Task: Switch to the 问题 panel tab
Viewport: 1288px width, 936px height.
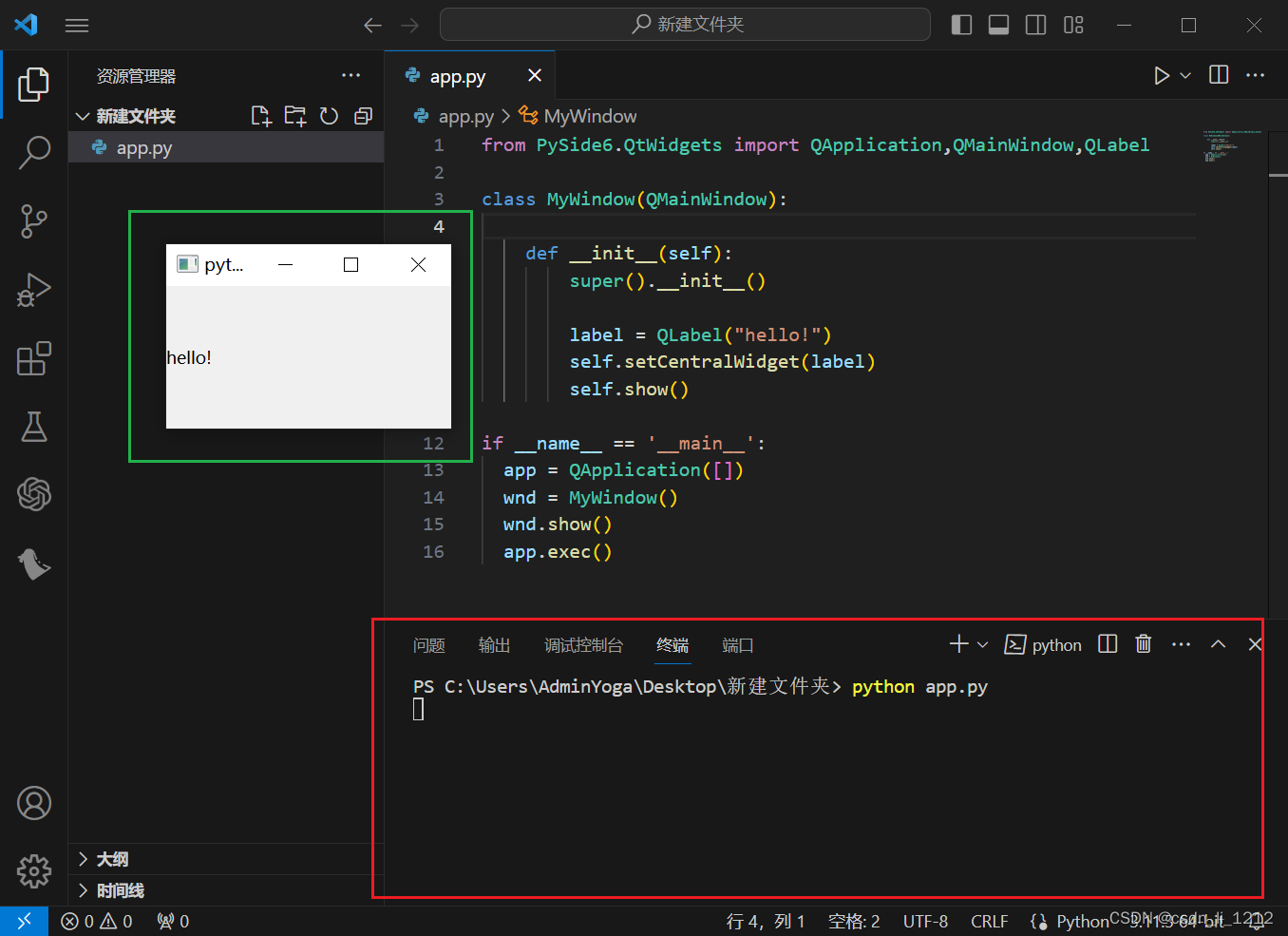Action: pos(429,645)
